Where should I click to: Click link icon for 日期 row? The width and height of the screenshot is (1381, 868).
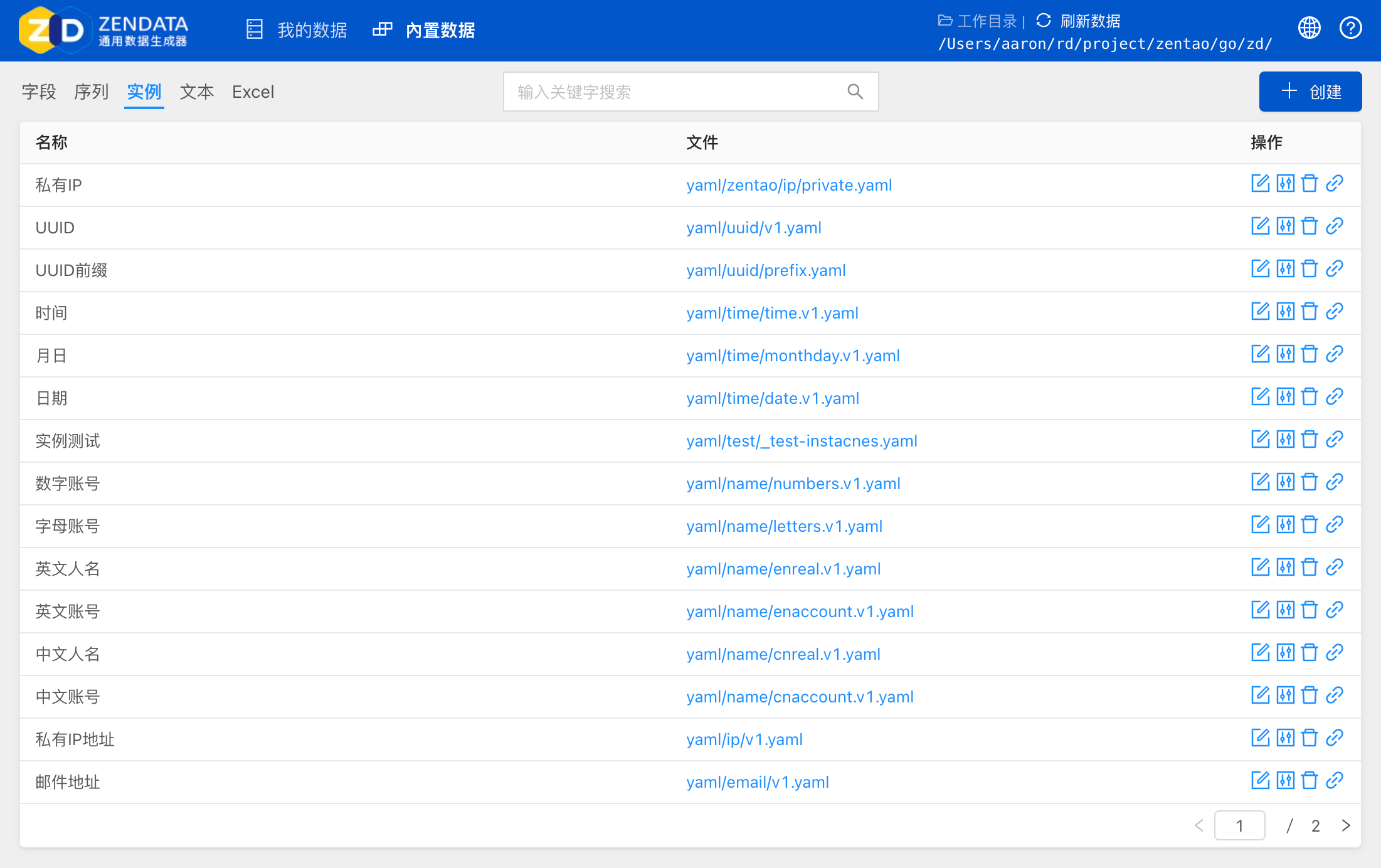[1335, 396]
